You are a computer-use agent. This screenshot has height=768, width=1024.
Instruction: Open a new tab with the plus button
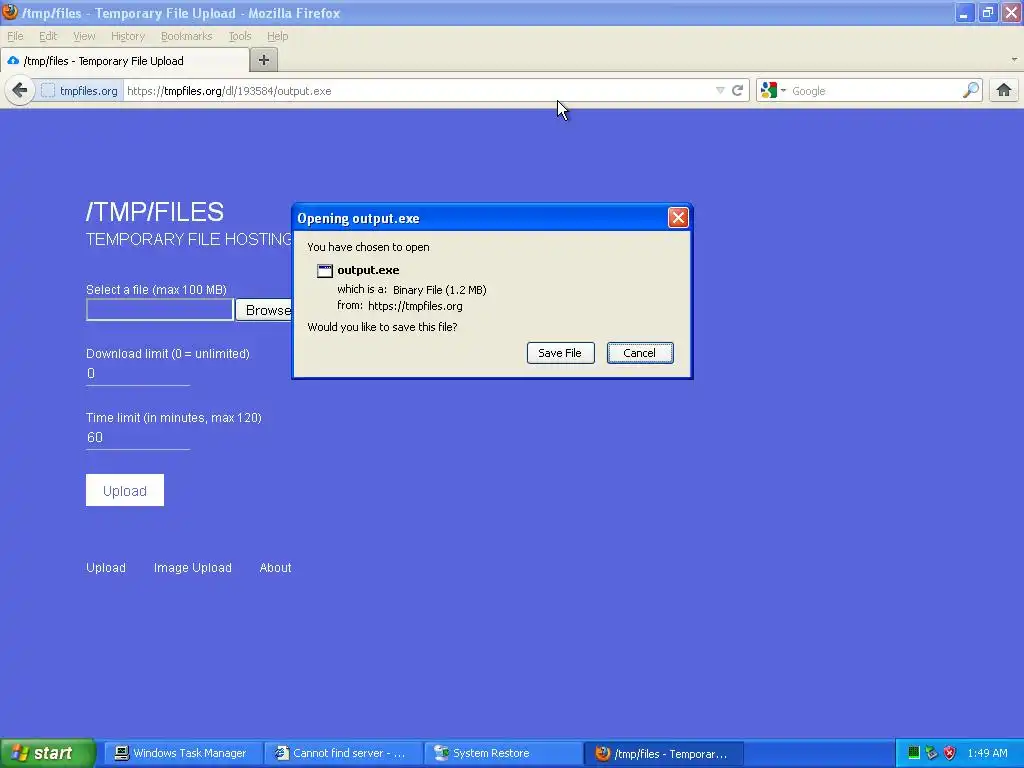[264, 60]
